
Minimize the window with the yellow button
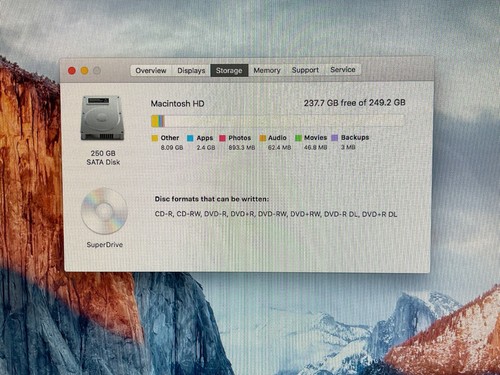click(x=84, y=71)
